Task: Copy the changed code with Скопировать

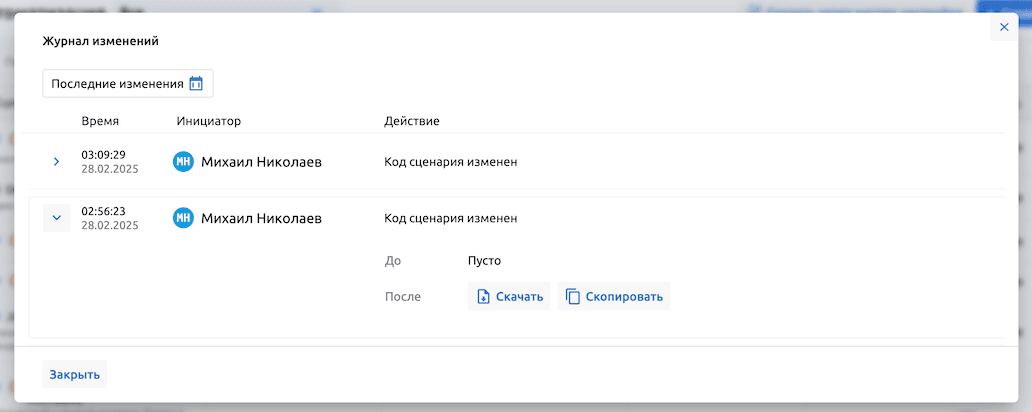Action: pos(613,297)
